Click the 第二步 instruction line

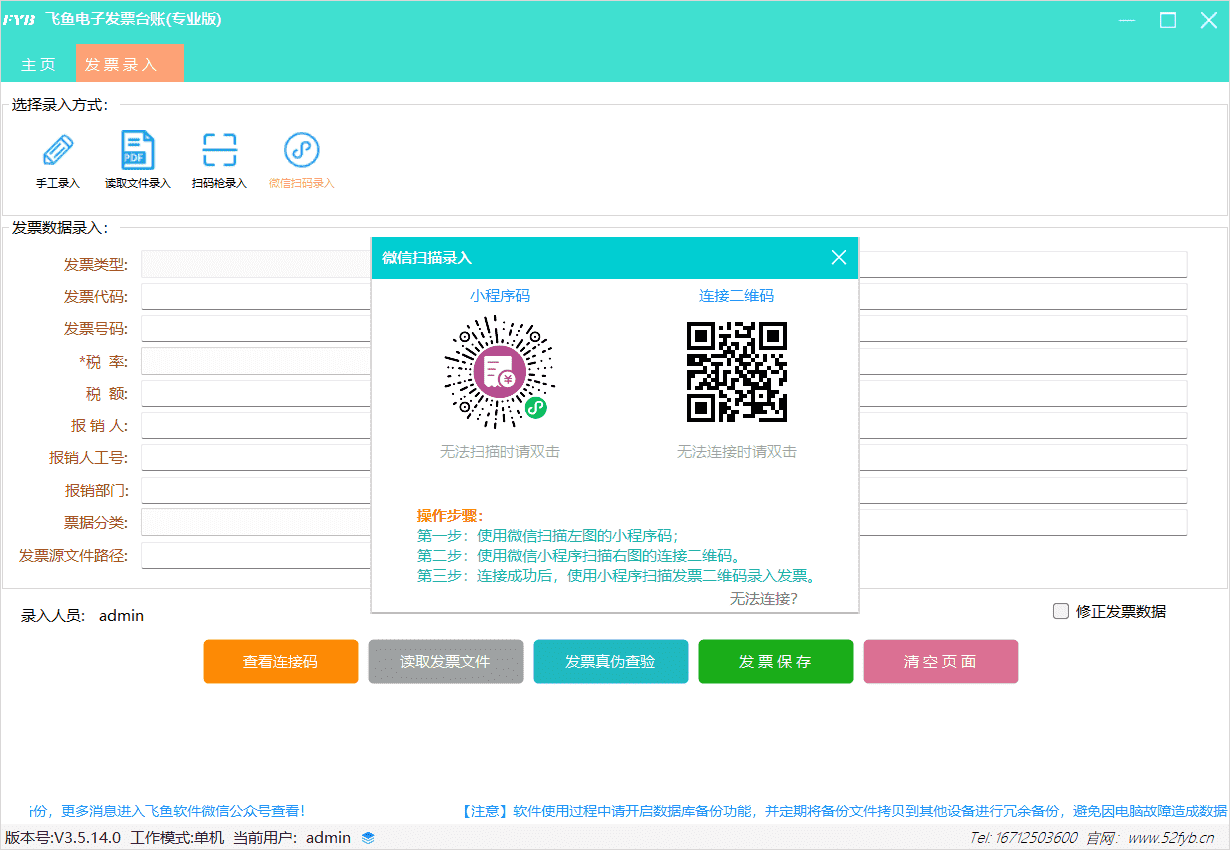coord(579,556)
